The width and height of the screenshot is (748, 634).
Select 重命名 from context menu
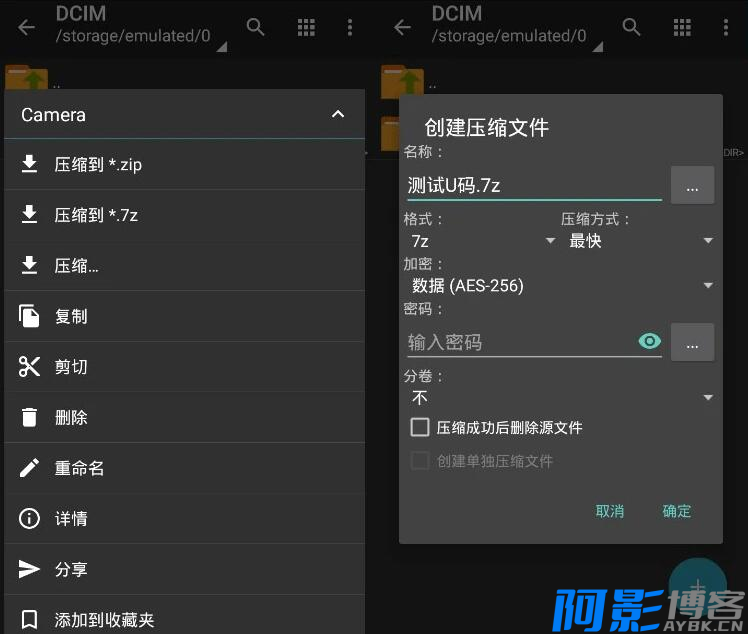coord(184,468)
